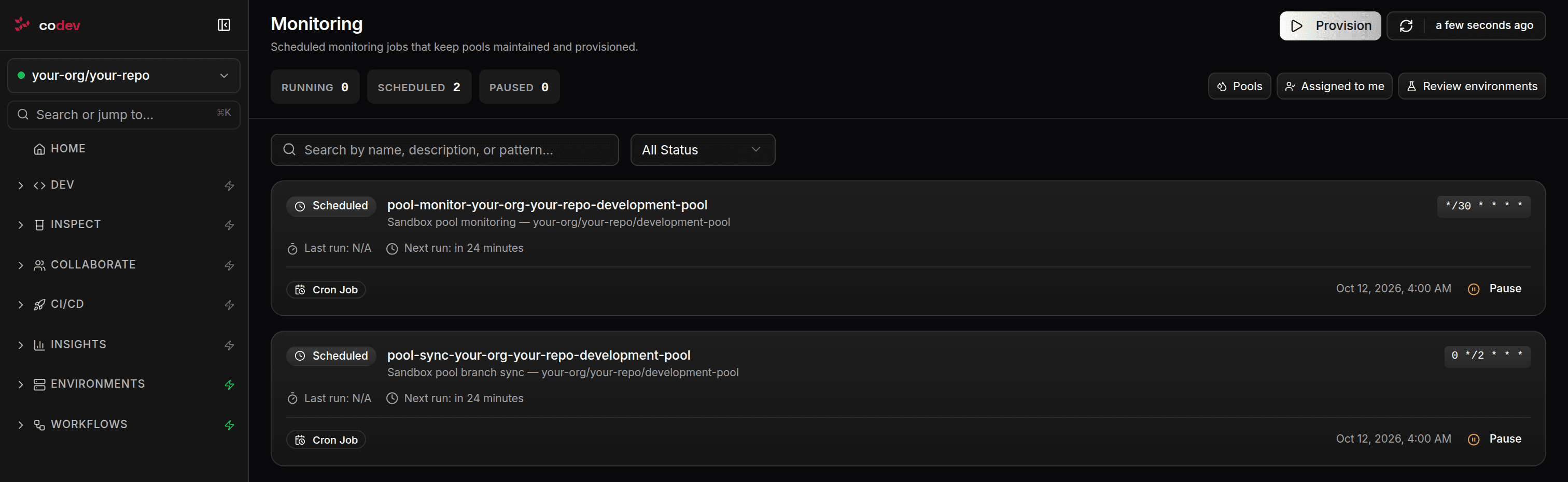Click the INSPECT section icon
The image size is (1568, 482).
click(x=39, y=225)
